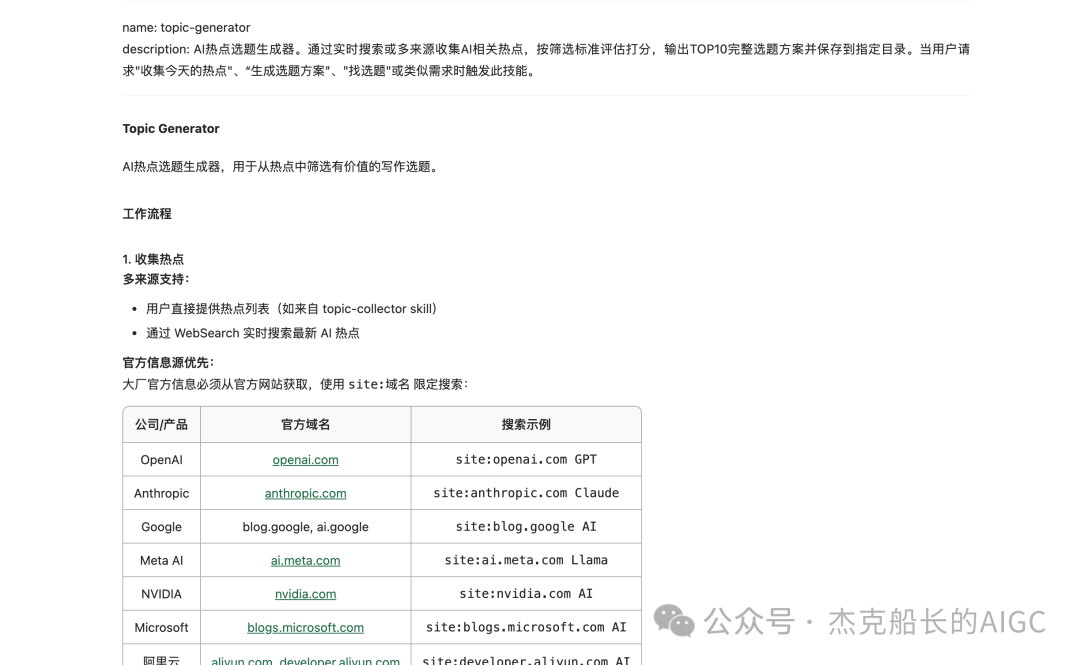Image resolution: width=1080 pixels, height=665 pixels.
Task: Click the 'site:ai.meta.com Llama' example cell
Action: coord(526,560)
